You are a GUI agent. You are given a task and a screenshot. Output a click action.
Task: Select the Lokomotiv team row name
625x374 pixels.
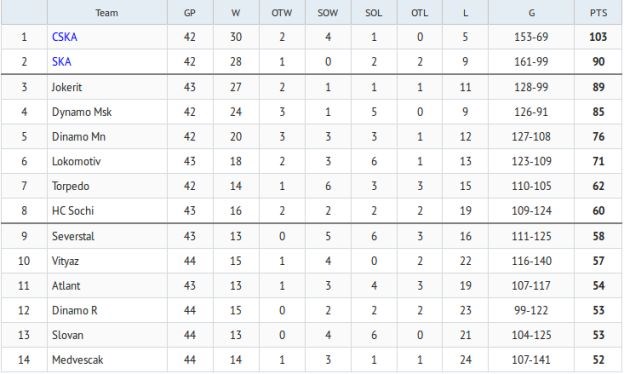[x=76, y=161]
